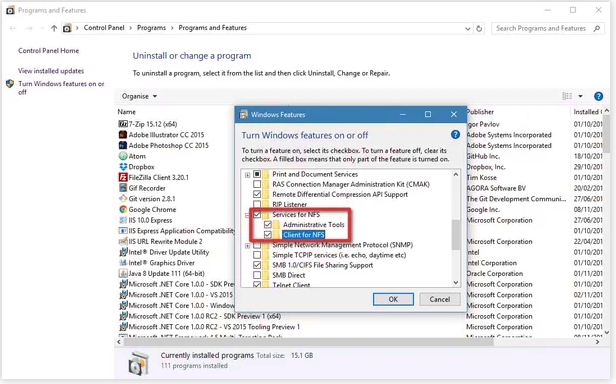Expand the SNMP feature node
The width and height of the screenshot is (616, 384).
tap(248, 246)
